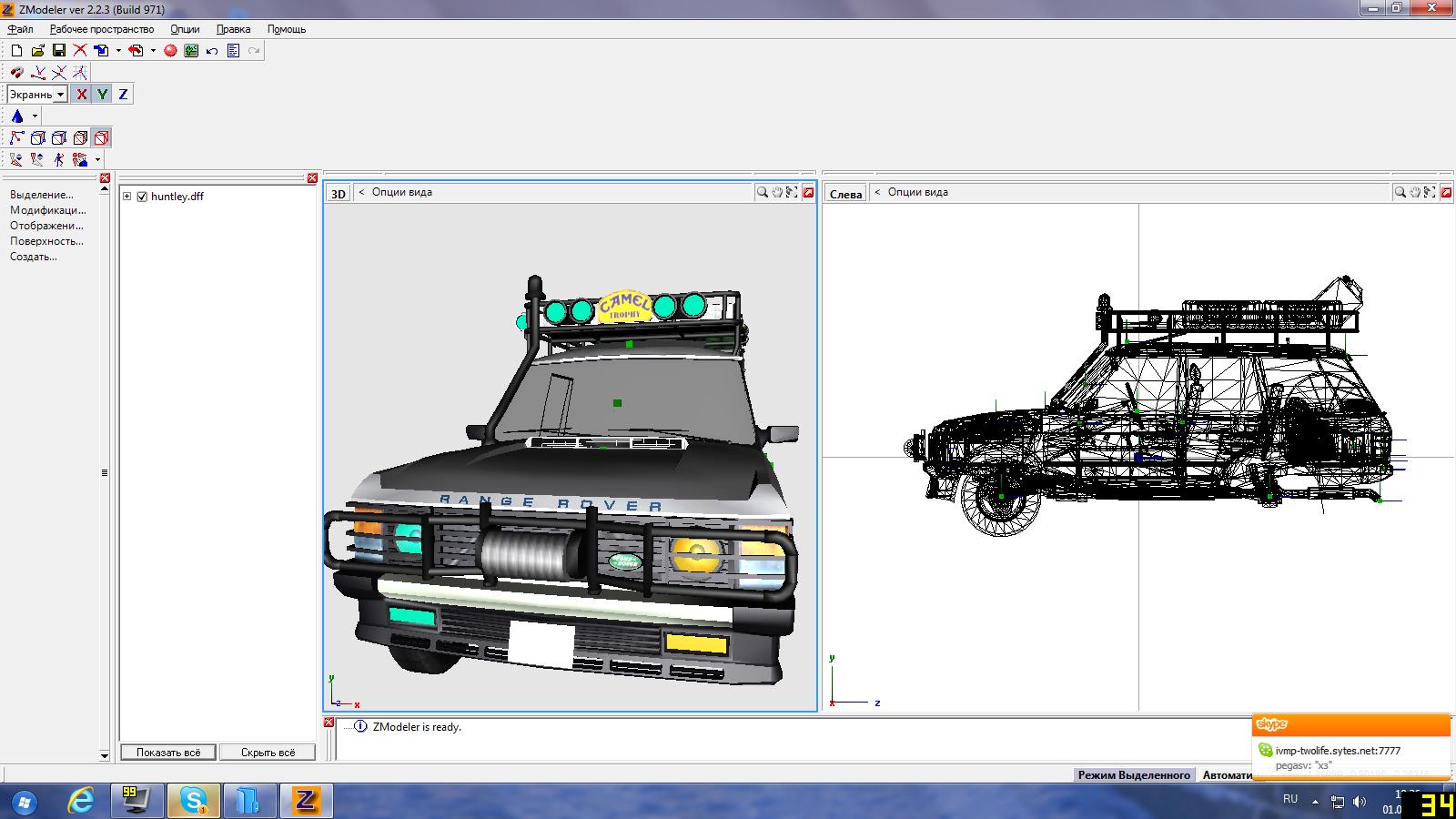Open the Materials editor red sphere icon
The width and height of the screenshot is (1456, 819).
coord(170,51)
